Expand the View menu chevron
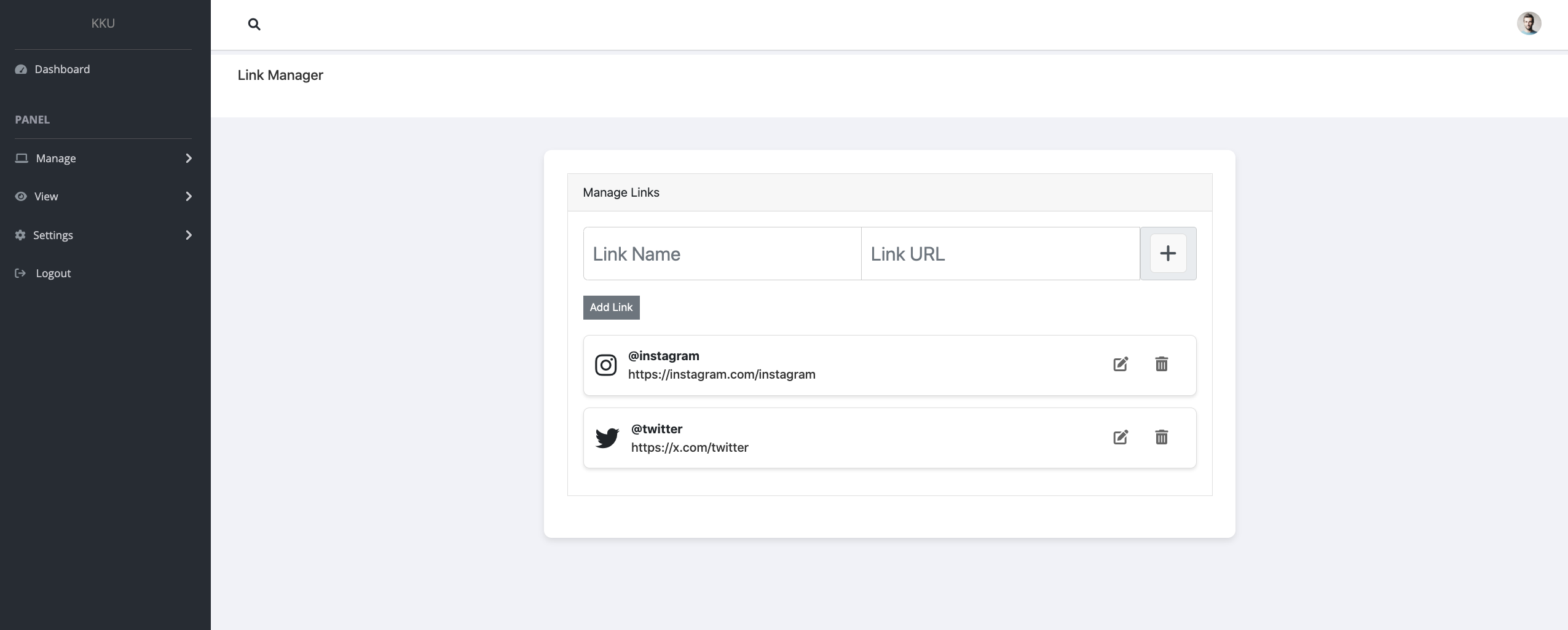The width and height of the screenshot is (1568, 630). tap(189, 197)
